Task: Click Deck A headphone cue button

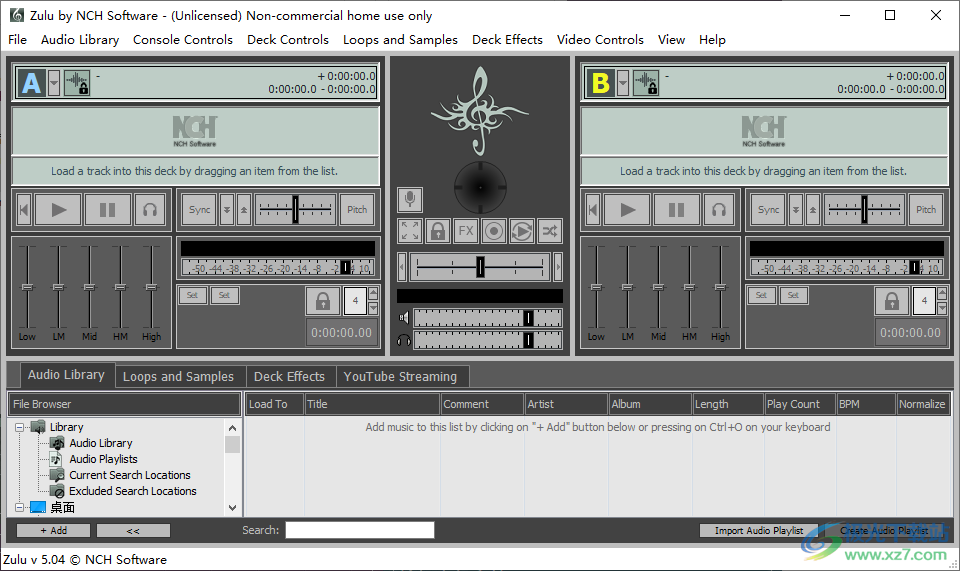Action: coord(151,210)
